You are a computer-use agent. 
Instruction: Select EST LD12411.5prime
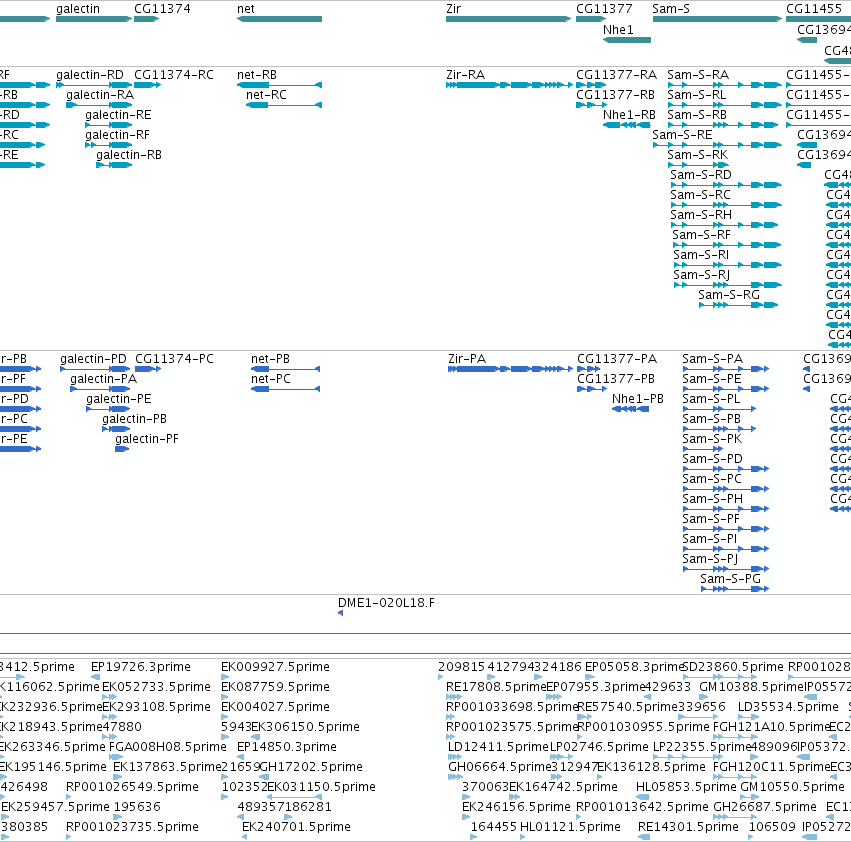click(x=455, y=757)
